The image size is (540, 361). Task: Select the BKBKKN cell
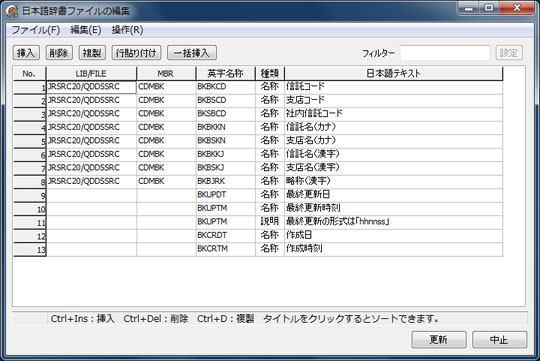point(226,127)
